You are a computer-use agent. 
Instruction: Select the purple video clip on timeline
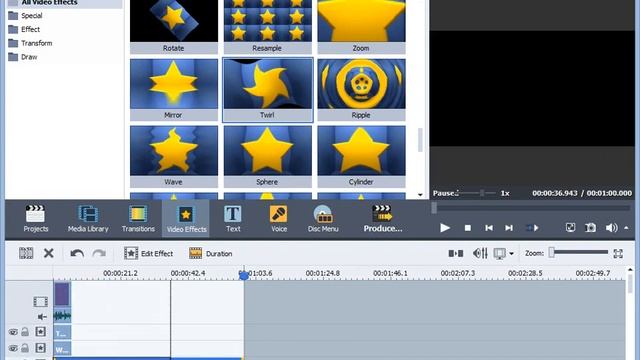coord(62,294)
